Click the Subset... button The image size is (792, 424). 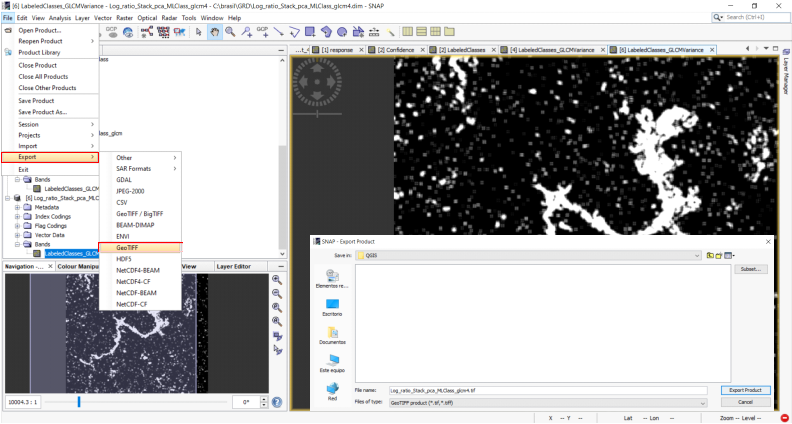(751, 269)
